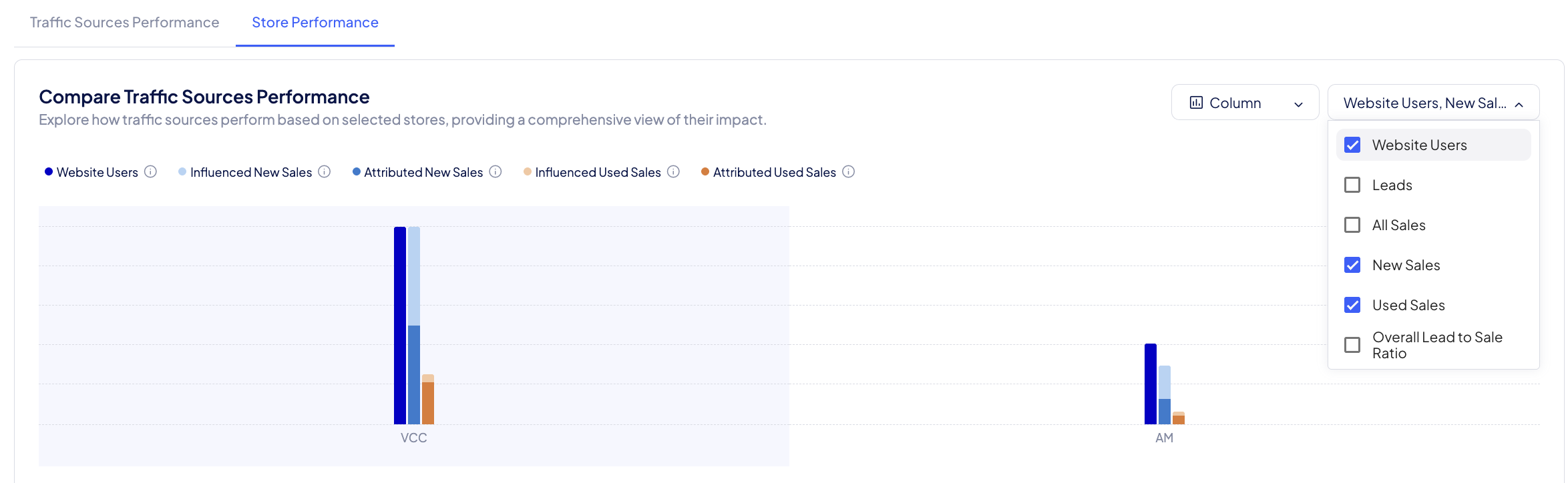Click info icon beside Influenced New Sales
The height and width of the screenshot is (483, 1568).
point(325,172)
